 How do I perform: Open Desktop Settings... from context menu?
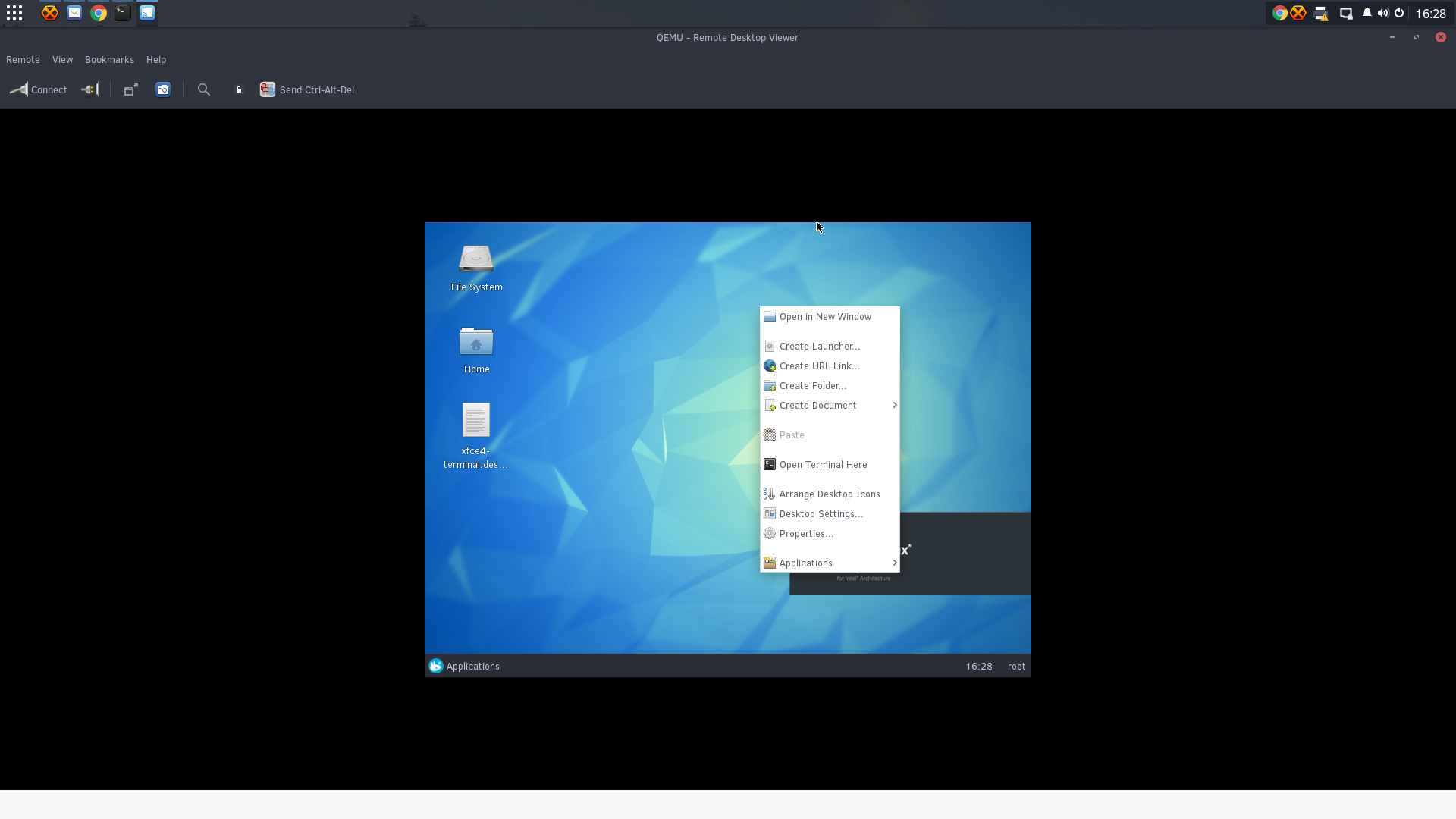pyautogui.click(x=830, y=514)
